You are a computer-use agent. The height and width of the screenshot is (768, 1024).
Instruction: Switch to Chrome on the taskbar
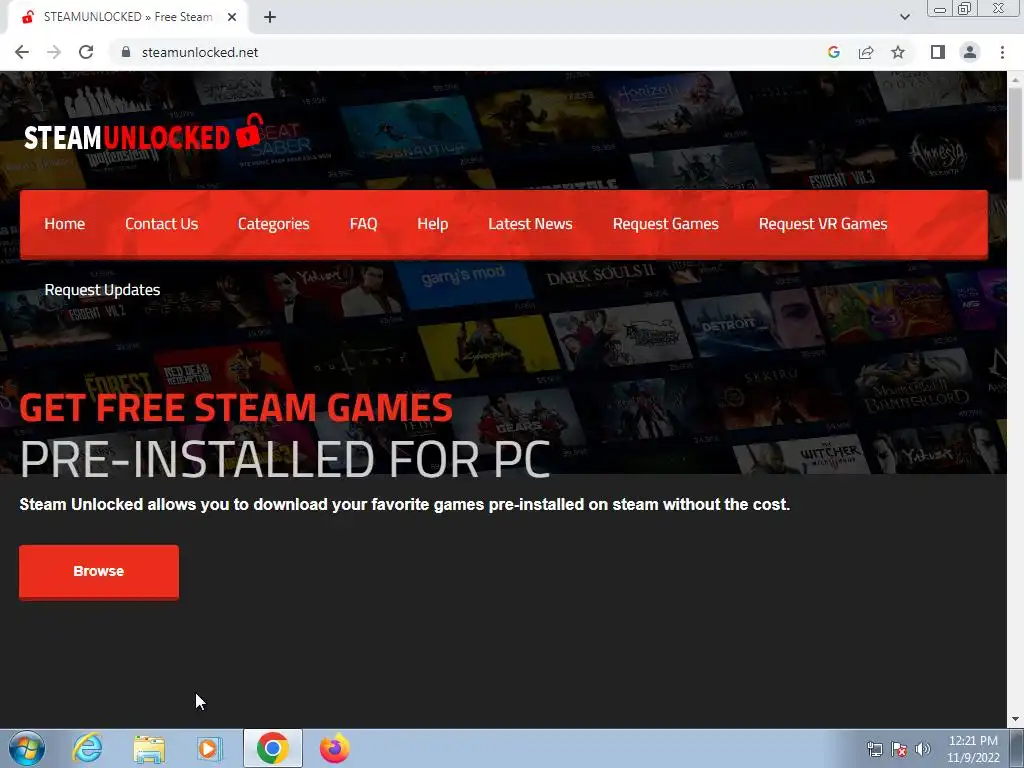click(272, 748)
